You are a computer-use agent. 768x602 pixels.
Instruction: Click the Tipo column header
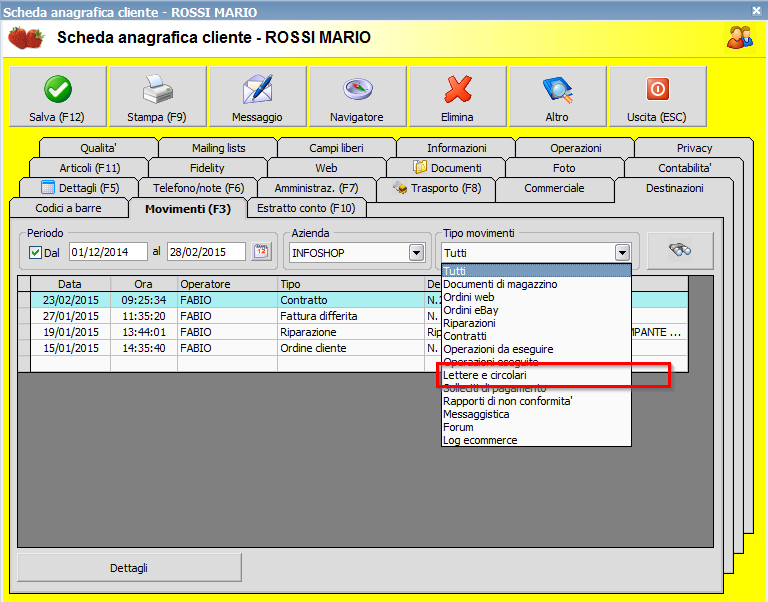(351, 284)
